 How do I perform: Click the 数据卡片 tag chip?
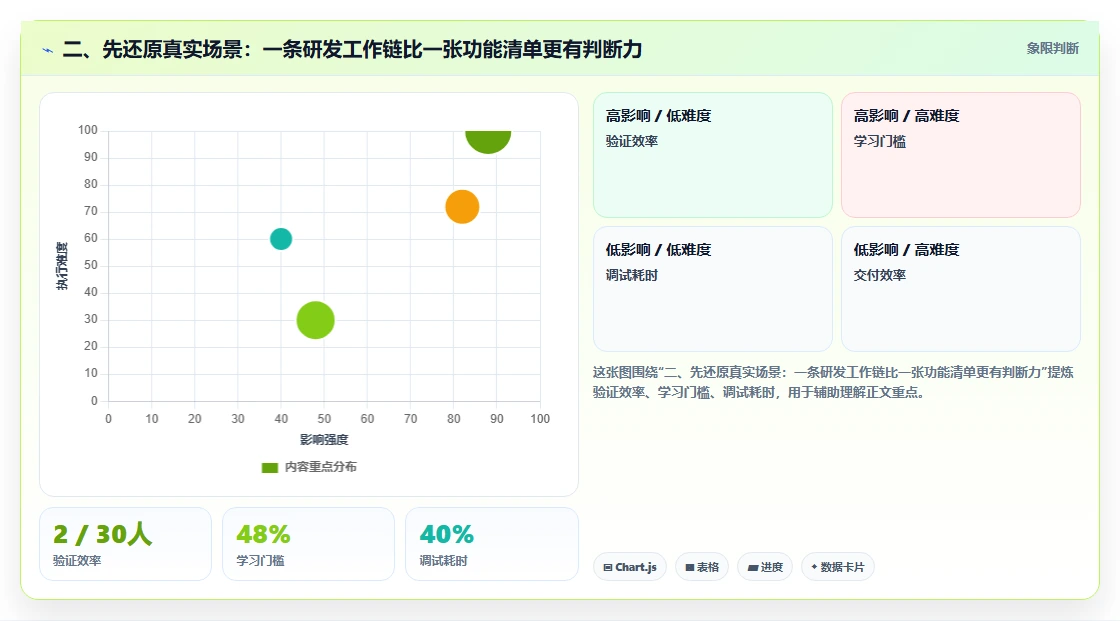tap(838, 567)
